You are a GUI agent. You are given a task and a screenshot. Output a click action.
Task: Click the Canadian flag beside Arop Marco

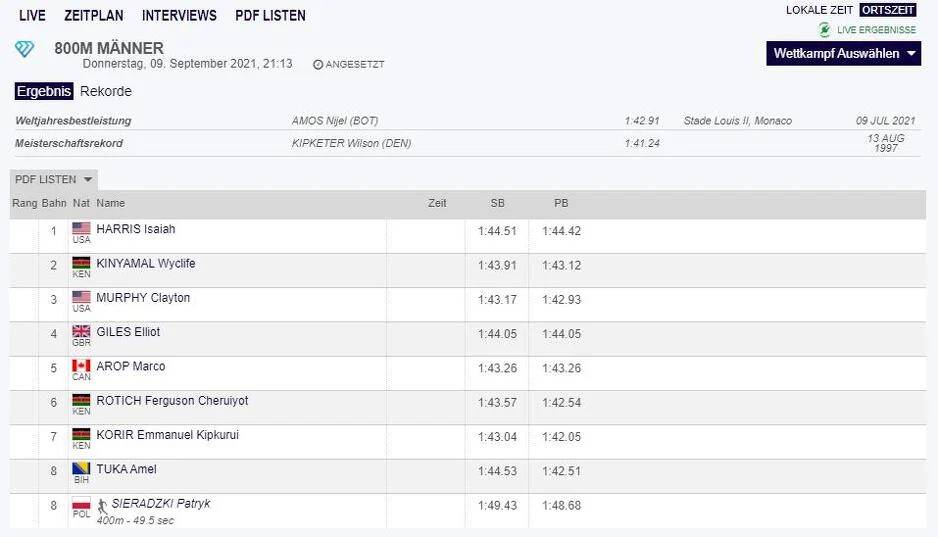click(81, 366)
